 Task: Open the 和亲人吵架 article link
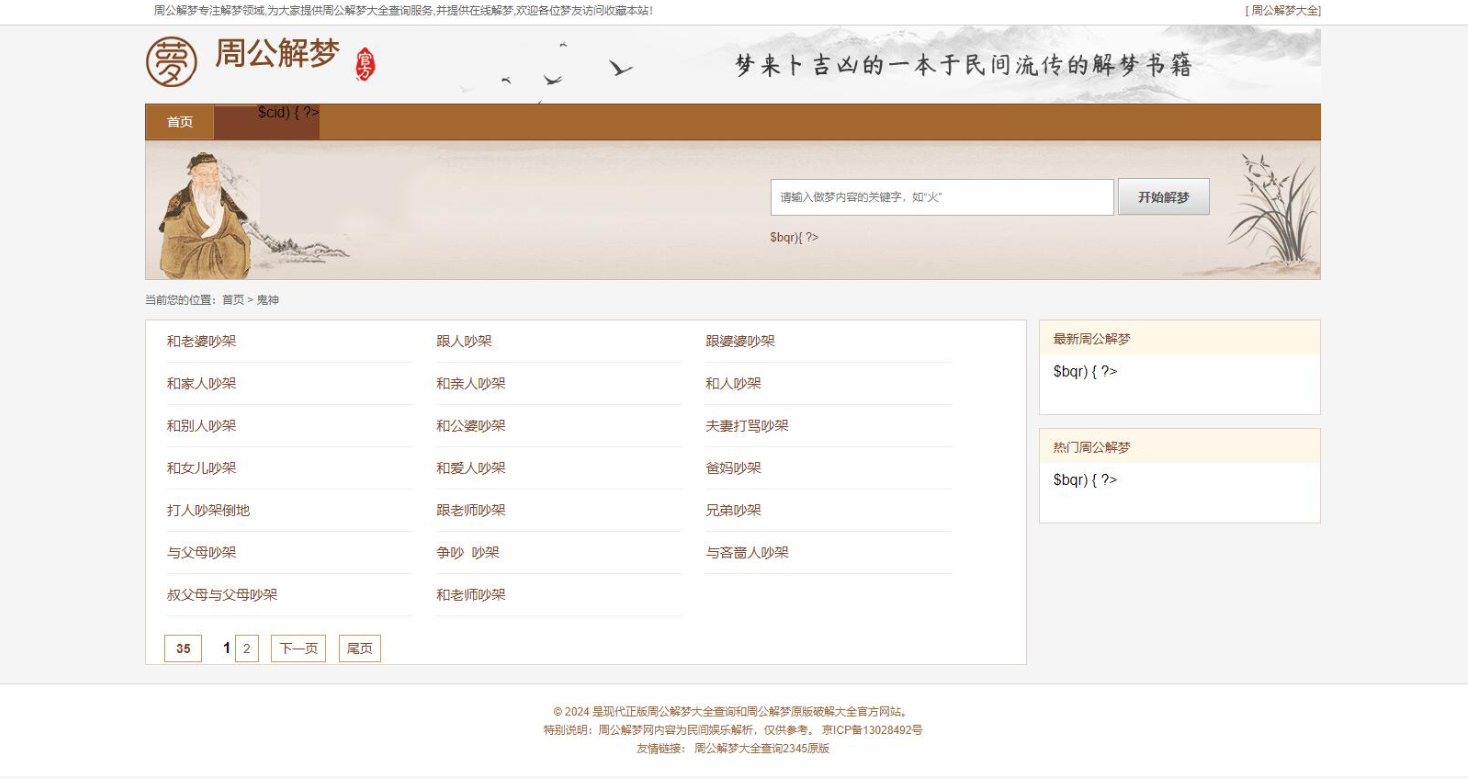pos(471,383)
